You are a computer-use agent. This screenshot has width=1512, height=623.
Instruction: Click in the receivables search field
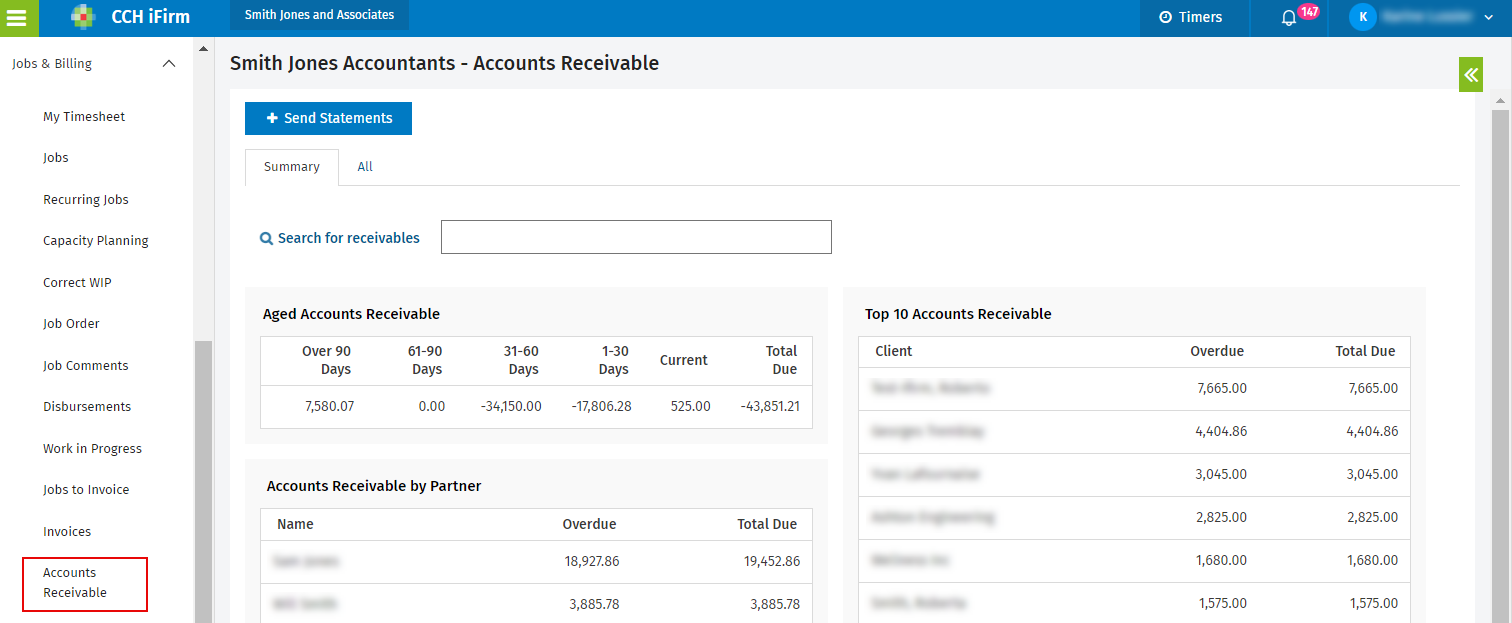[x=636, y=237]
